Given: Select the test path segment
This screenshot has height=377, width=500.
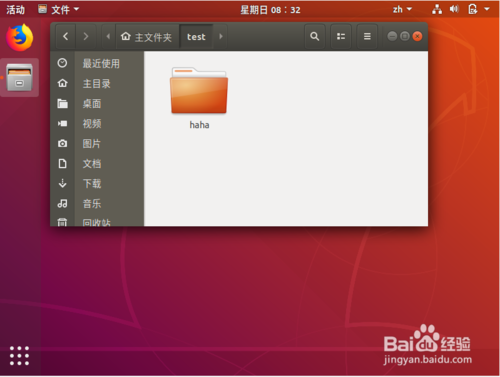Looking at the screenshot, I should (x=196, y=37).
